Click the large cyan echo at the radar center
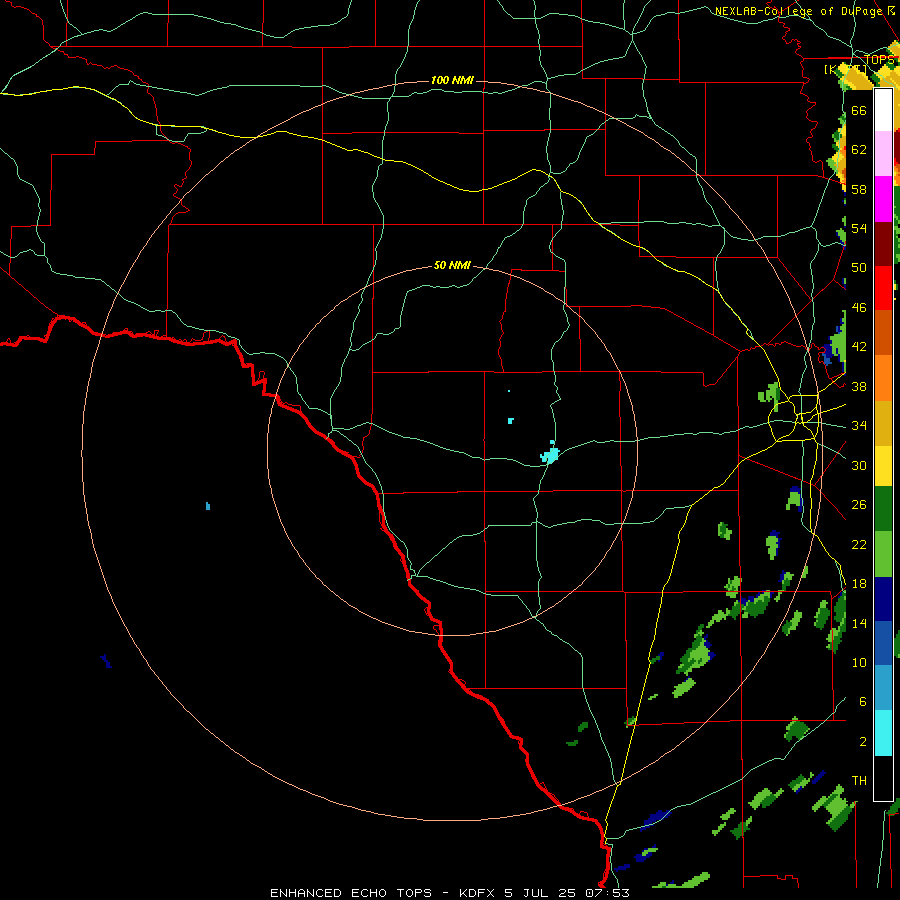The height and width of the screenshot is (900, 900). pos(550,454)
